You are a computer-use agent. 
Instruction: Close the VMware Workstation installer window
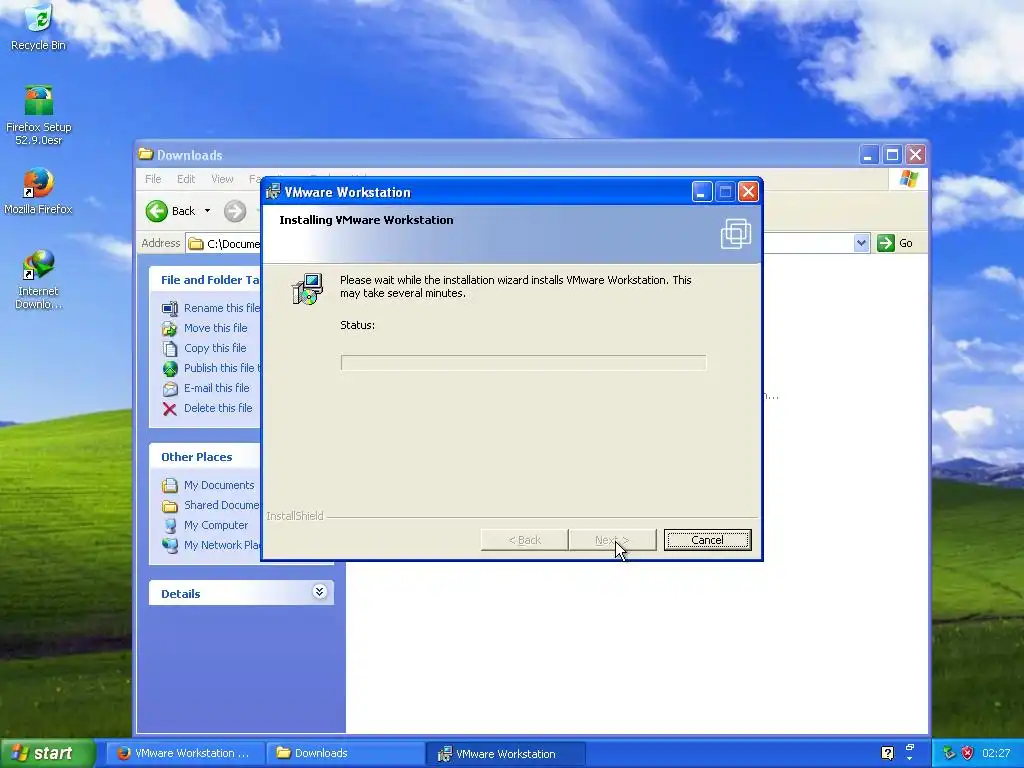click(748, 192)
